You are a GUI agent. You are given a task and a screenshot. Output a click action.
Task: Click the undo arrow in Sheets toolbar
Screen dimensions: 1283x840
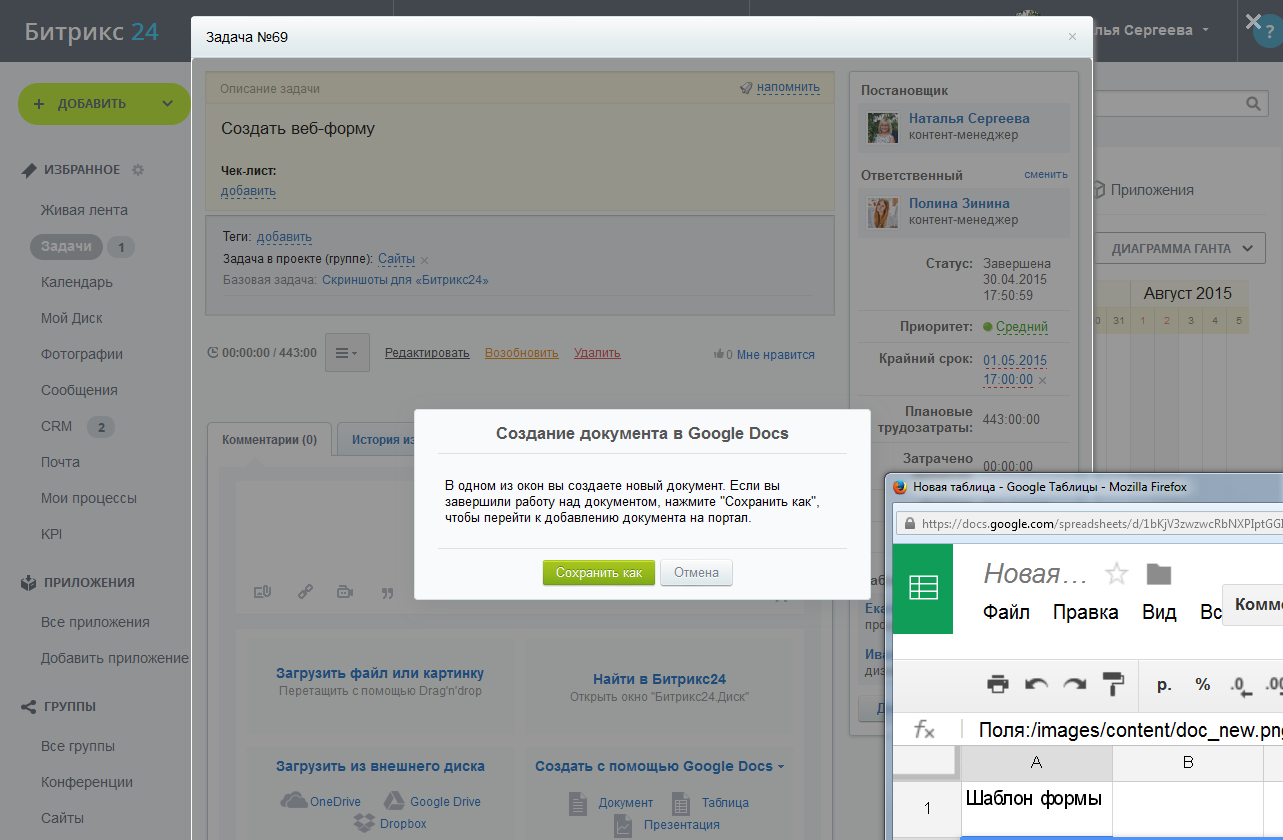(1036, 685)
